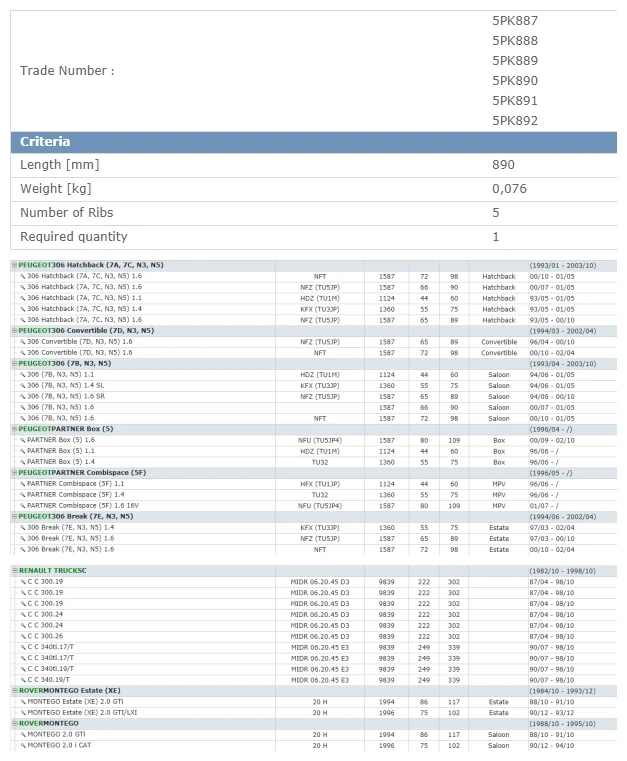627x761 pixels.
Task: Open magnifier for MONTEGO 2.0 GTi saloon
Action: coord(23,734)
